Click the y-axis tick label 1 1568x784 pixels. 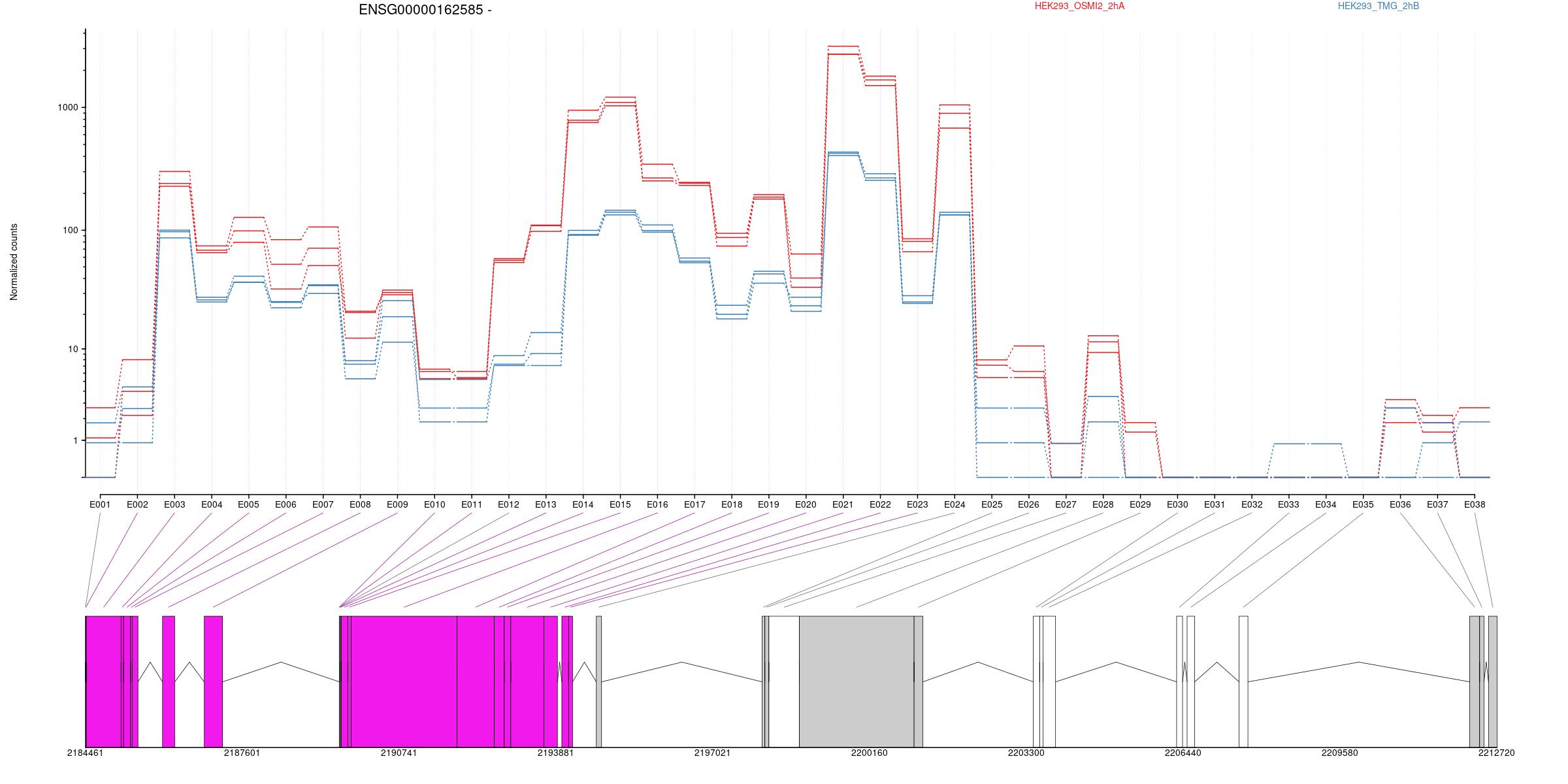pos(76,441)
